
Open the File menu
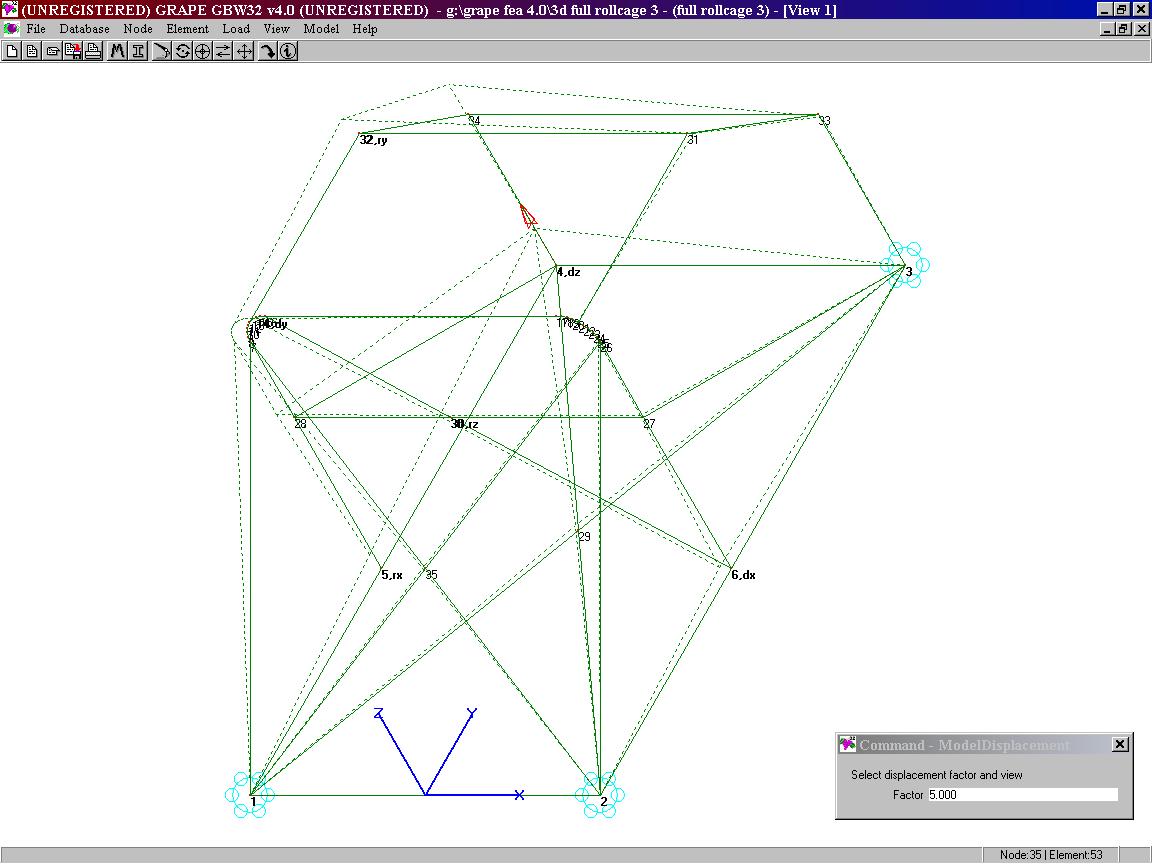(36, 29)
